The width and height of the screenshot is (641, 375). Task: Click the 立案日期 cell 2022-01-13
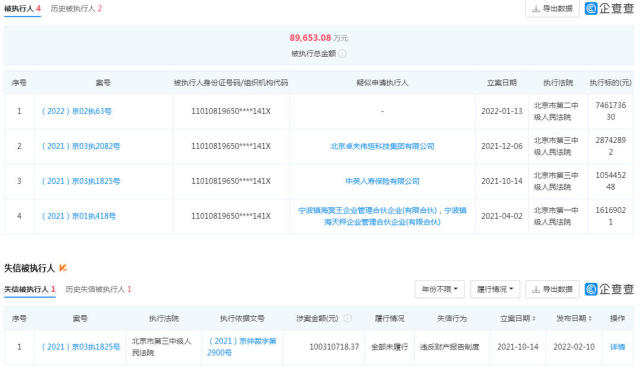click(x=502, y=111)
